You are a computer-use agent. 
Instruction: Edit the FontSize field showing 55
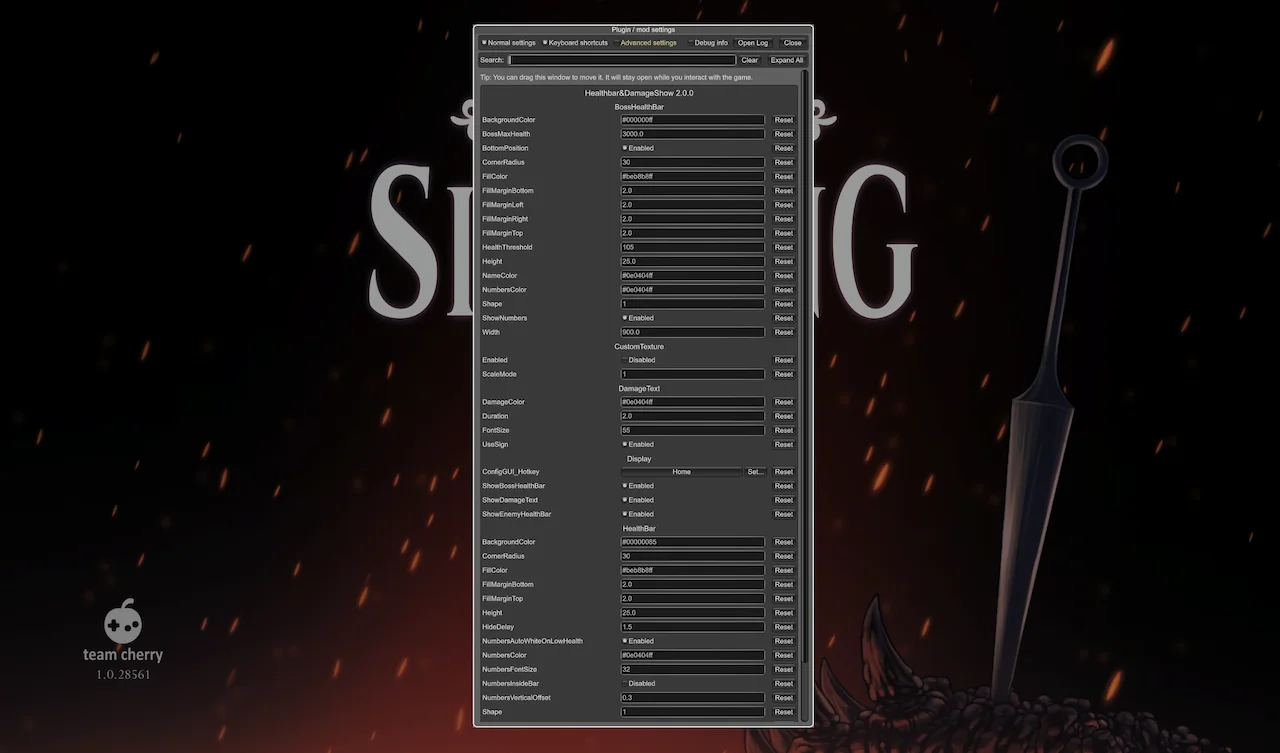[693, 430]
